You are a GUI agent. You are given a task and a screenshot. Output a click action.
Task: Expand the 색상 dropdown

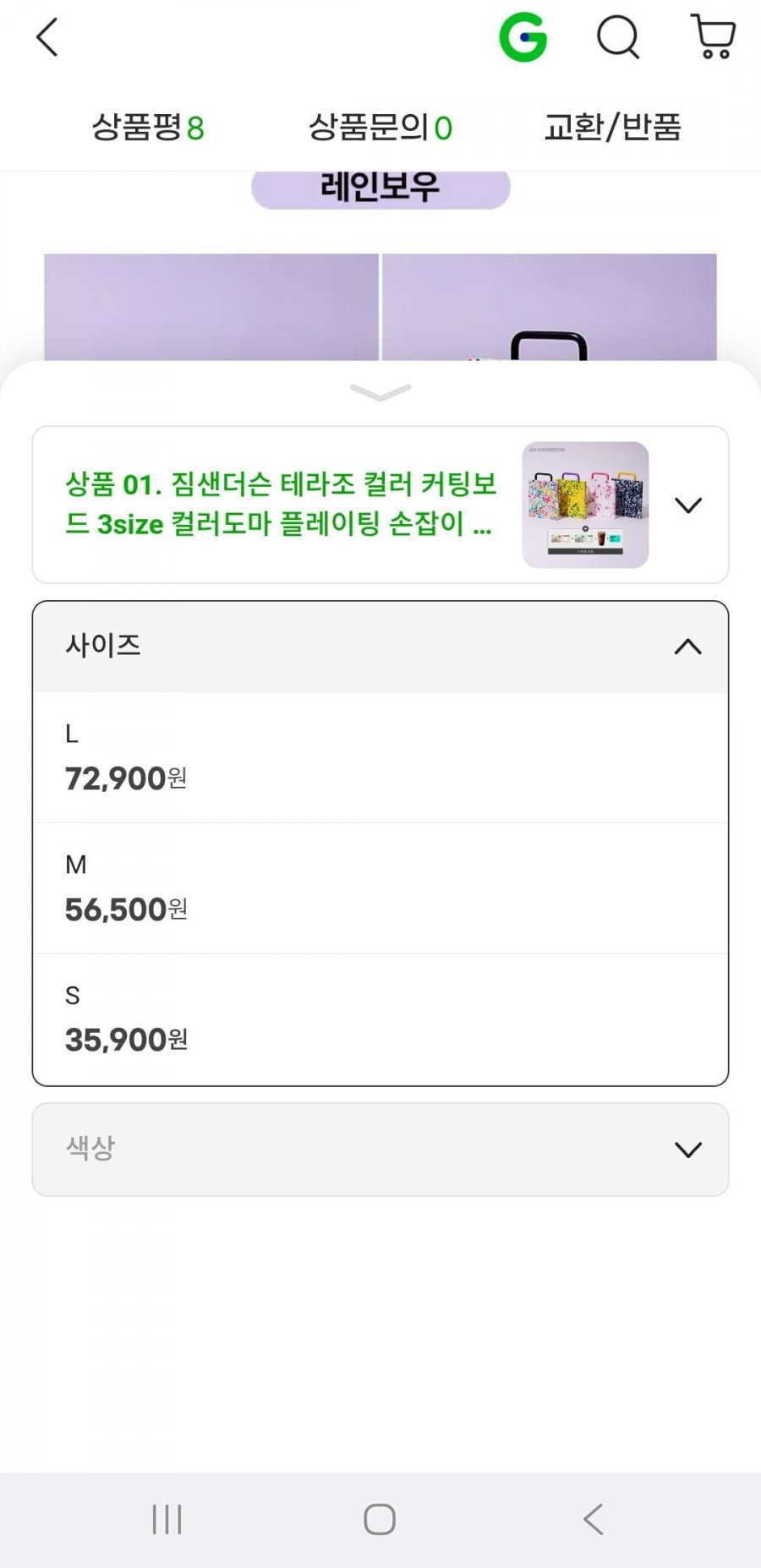(380, 1149)
